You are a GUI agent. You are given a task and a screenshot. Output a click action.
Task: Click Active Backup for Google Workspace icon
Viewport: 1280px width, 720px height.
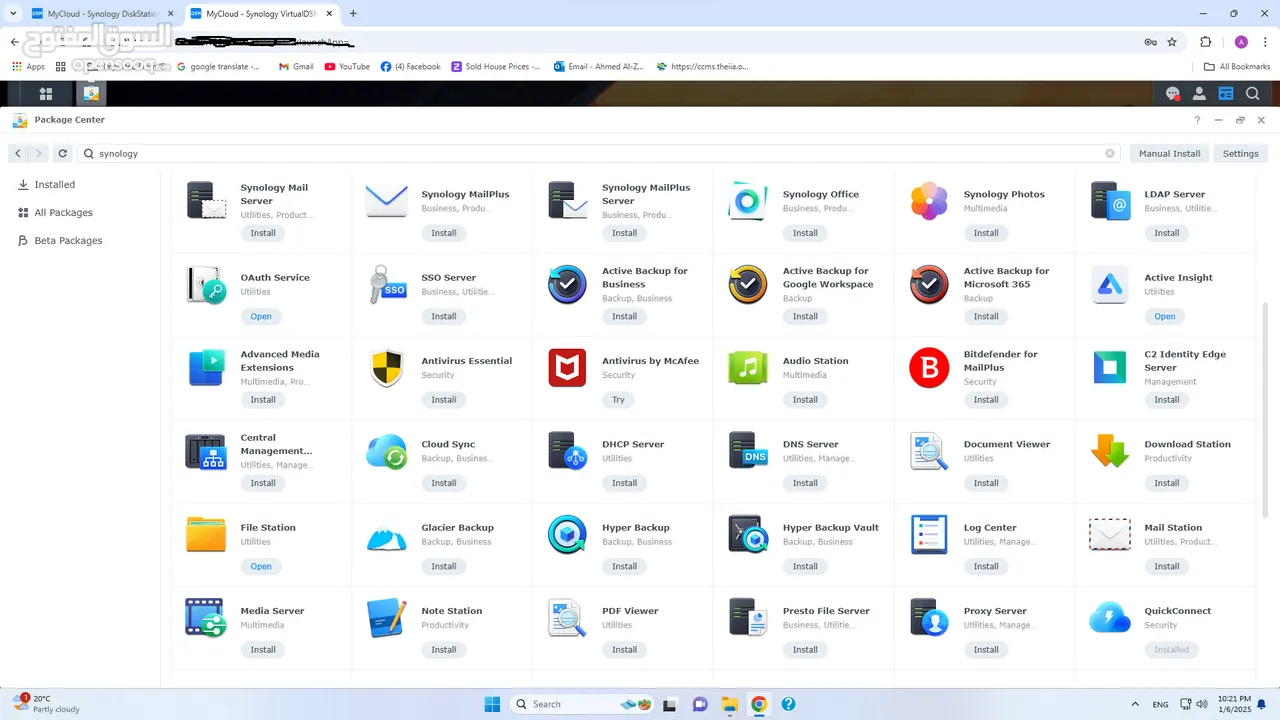748,284
